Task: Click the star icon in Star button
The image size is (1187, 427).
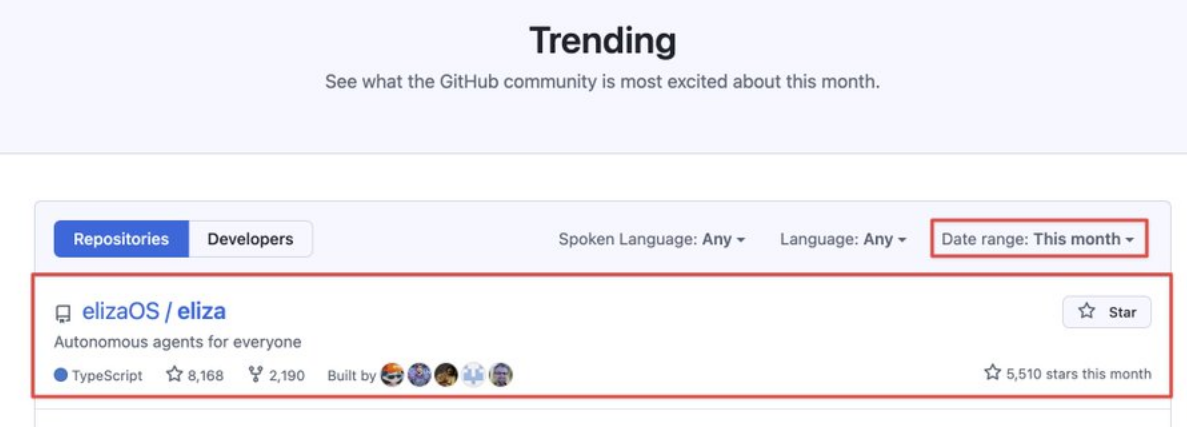Action: click(1086, 311)
